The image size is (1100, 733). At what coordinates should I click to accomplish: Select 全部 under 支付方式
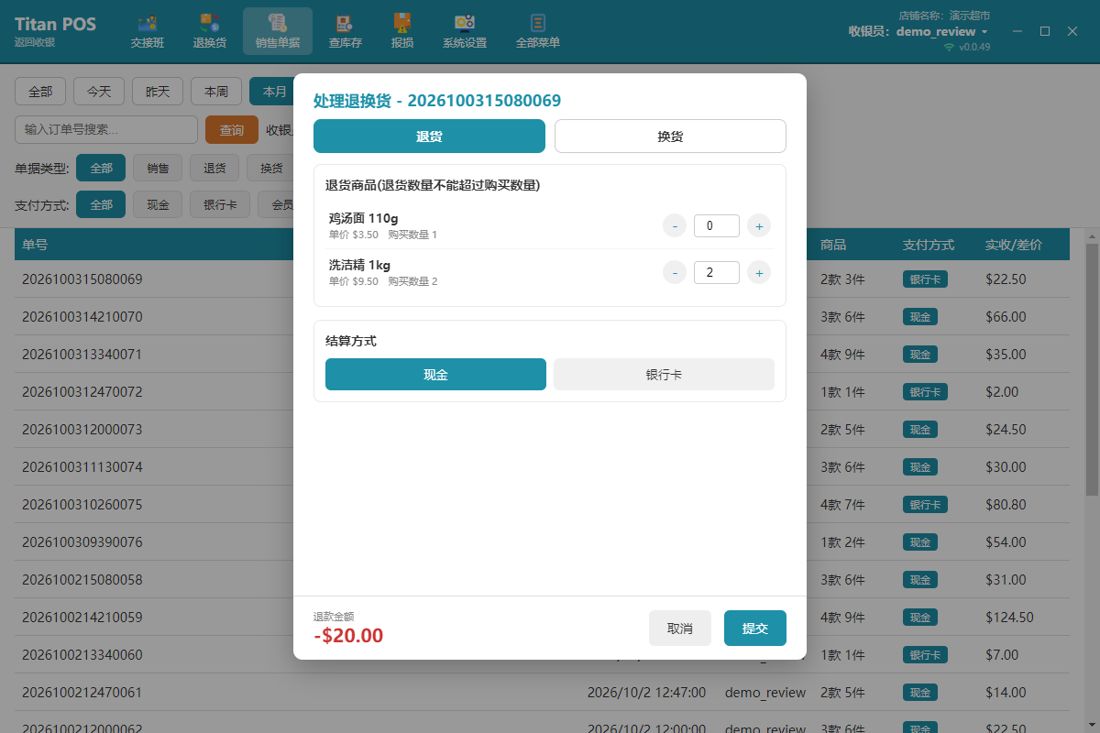pos(101,205)
